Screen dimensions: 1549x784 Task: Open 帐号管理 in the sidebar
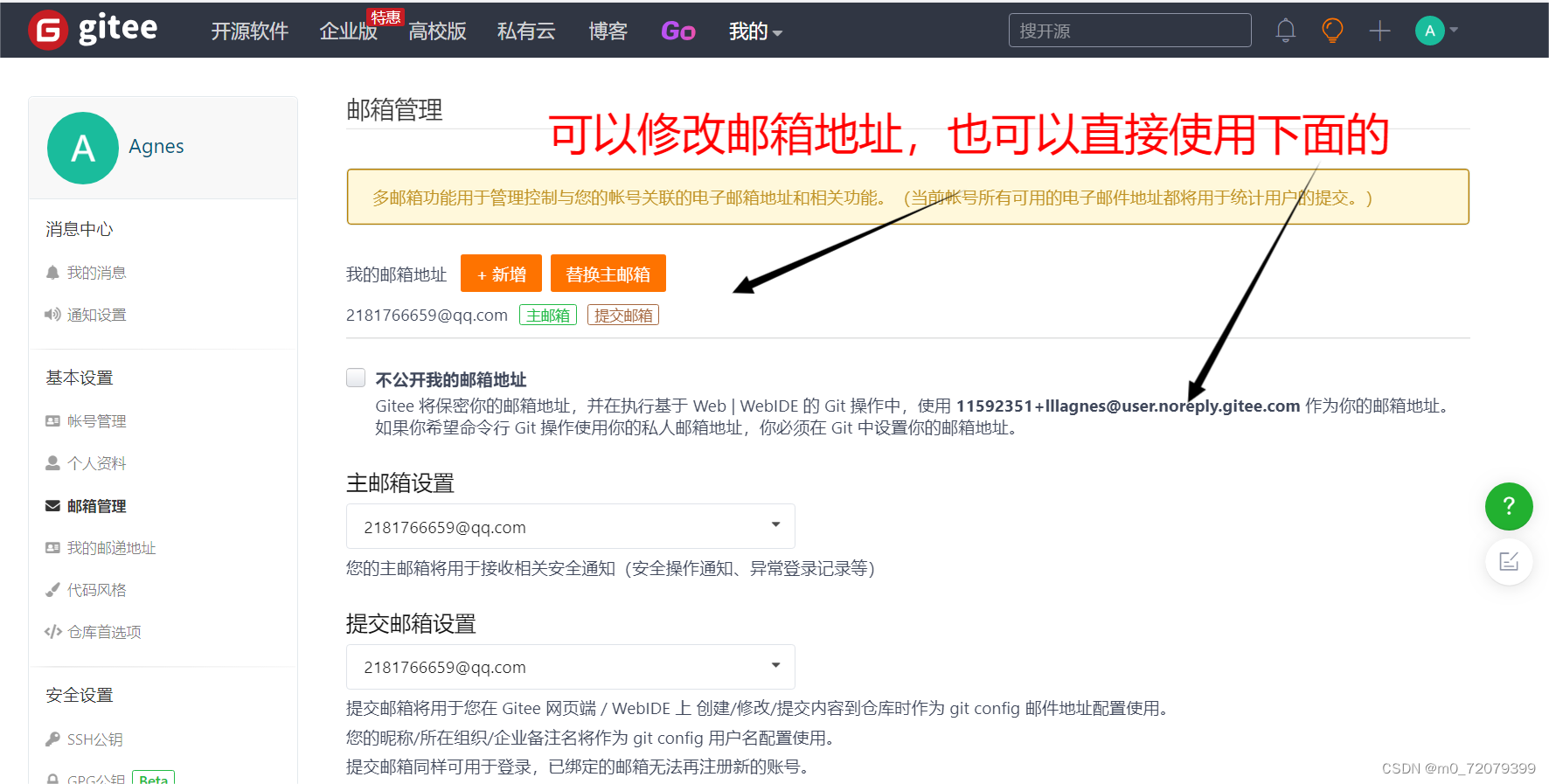point(96,421)
